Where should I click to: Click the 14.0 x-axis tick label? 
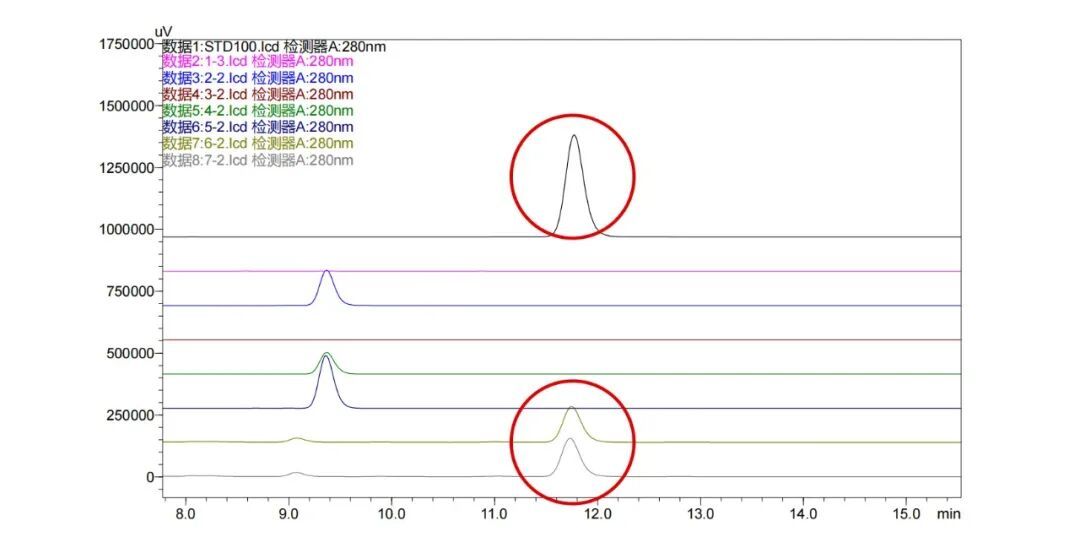coord(803,514)
